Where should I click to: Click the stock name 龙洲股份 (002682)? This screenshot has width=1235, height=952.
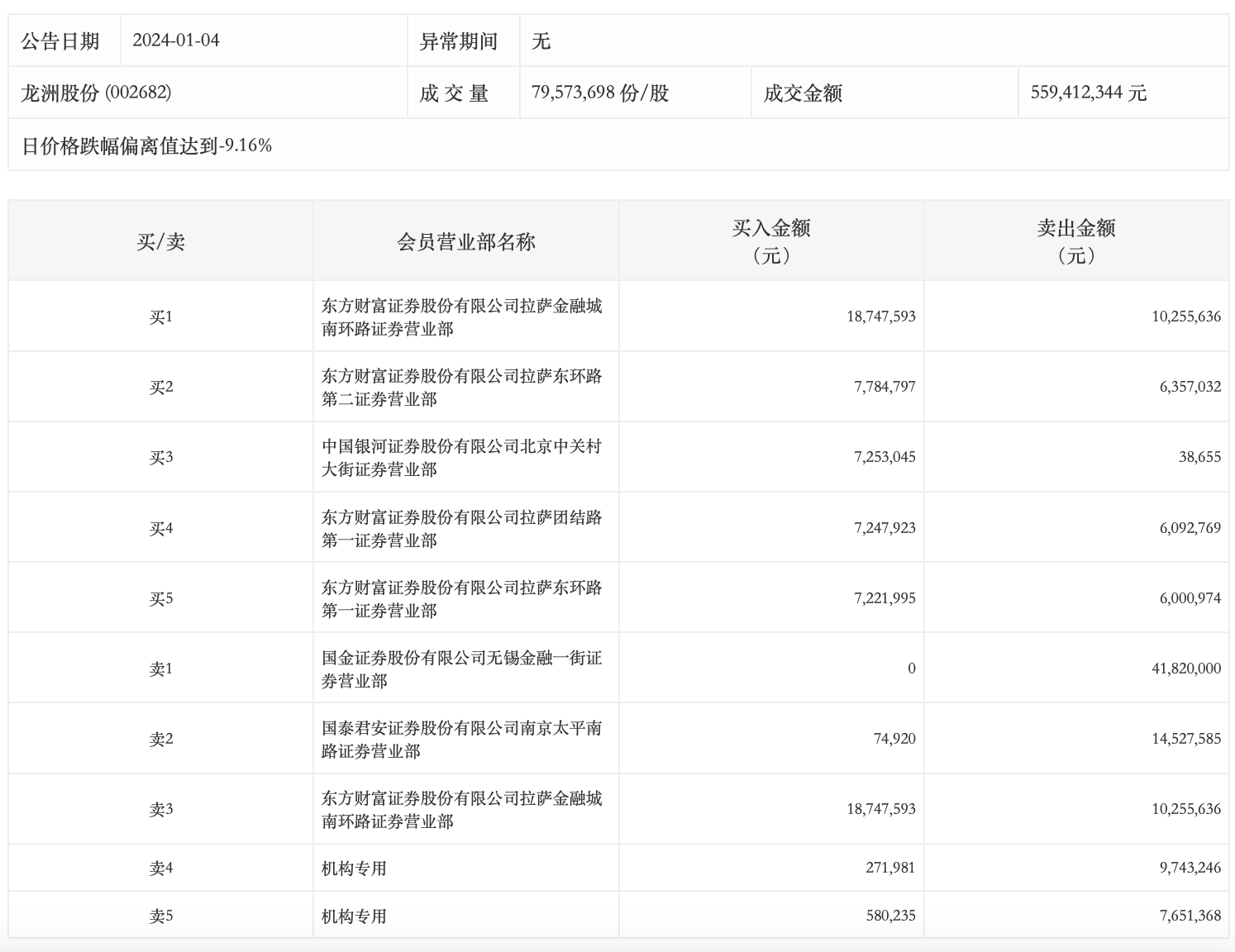pos(96,93)
